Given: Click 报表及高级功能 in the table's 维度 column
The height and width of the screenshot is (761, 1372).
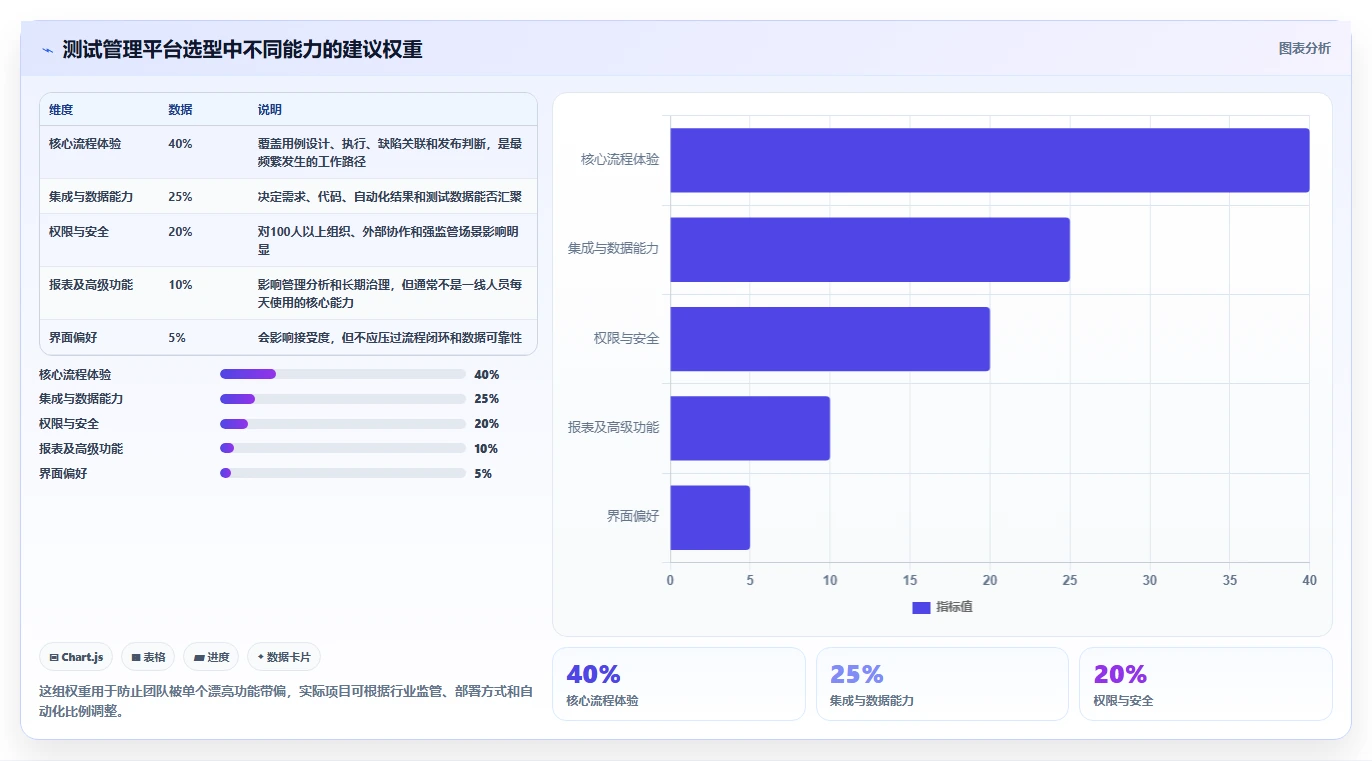Looking at the screenshot, I should (x=91, y=285).
